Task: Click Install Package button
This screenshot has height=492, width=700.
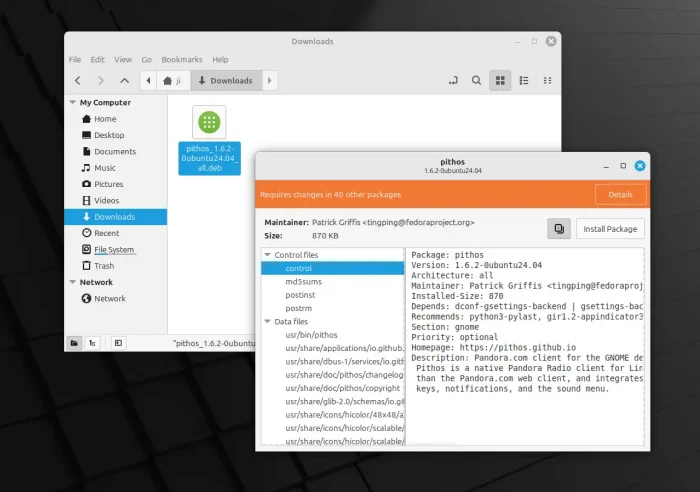Action: click(x=610, y=229)
